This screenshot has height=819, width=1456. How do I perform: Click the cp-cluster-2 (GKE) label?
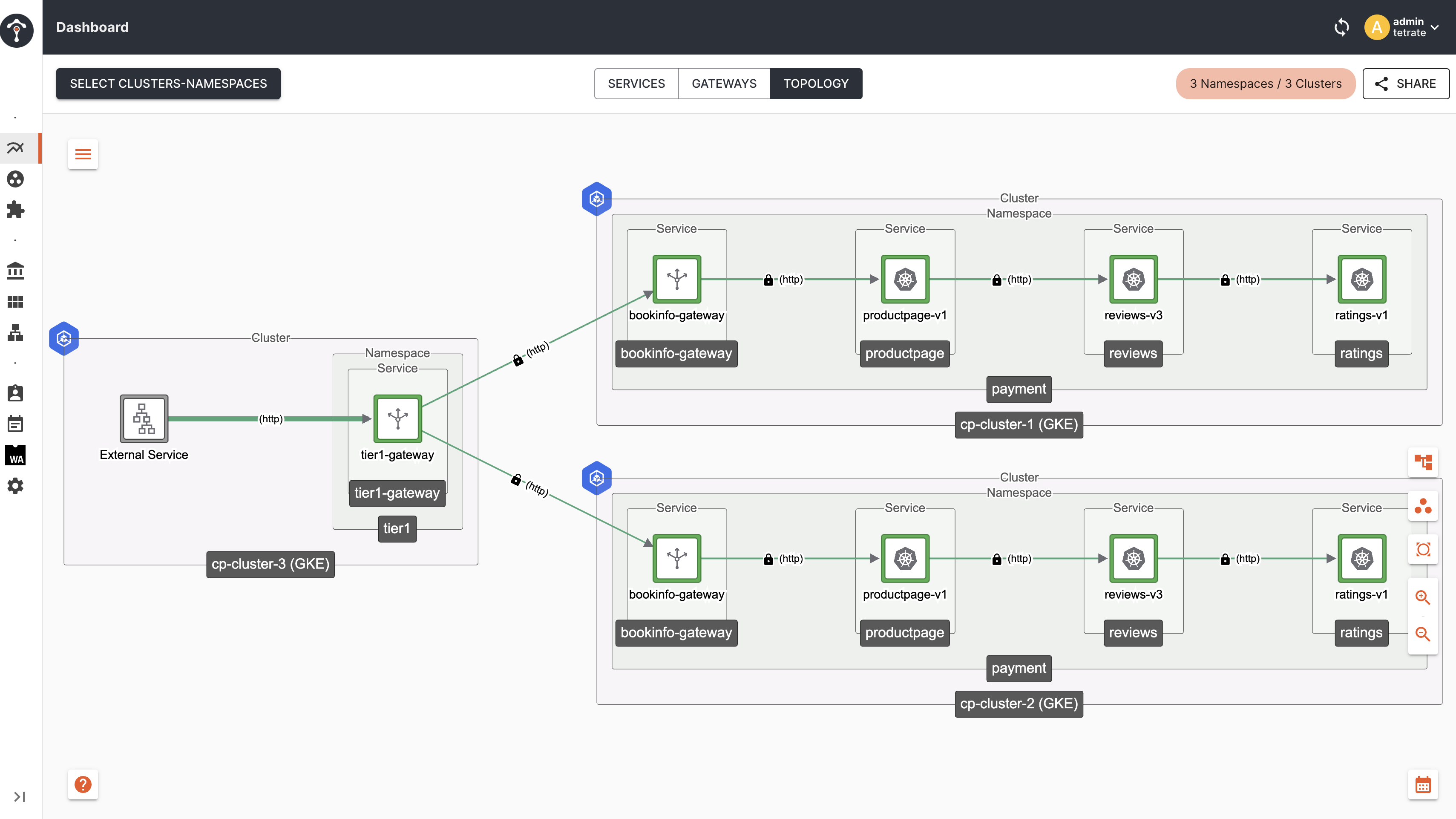click(1019, 704)
